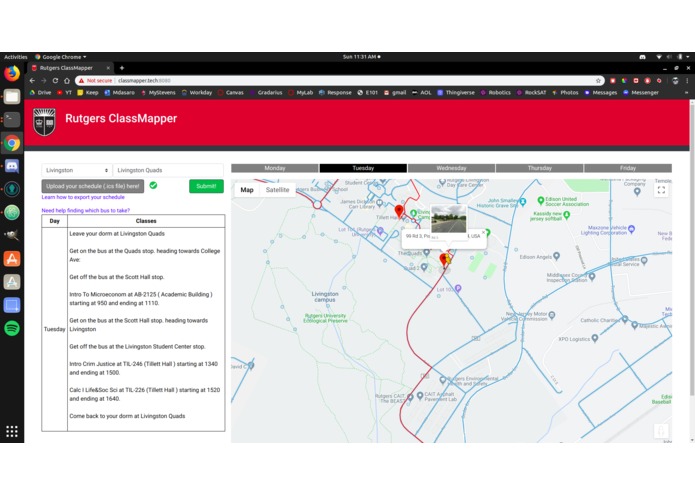Open the Livingston campus dropdown
695x494 pixels.
(76, 170)
